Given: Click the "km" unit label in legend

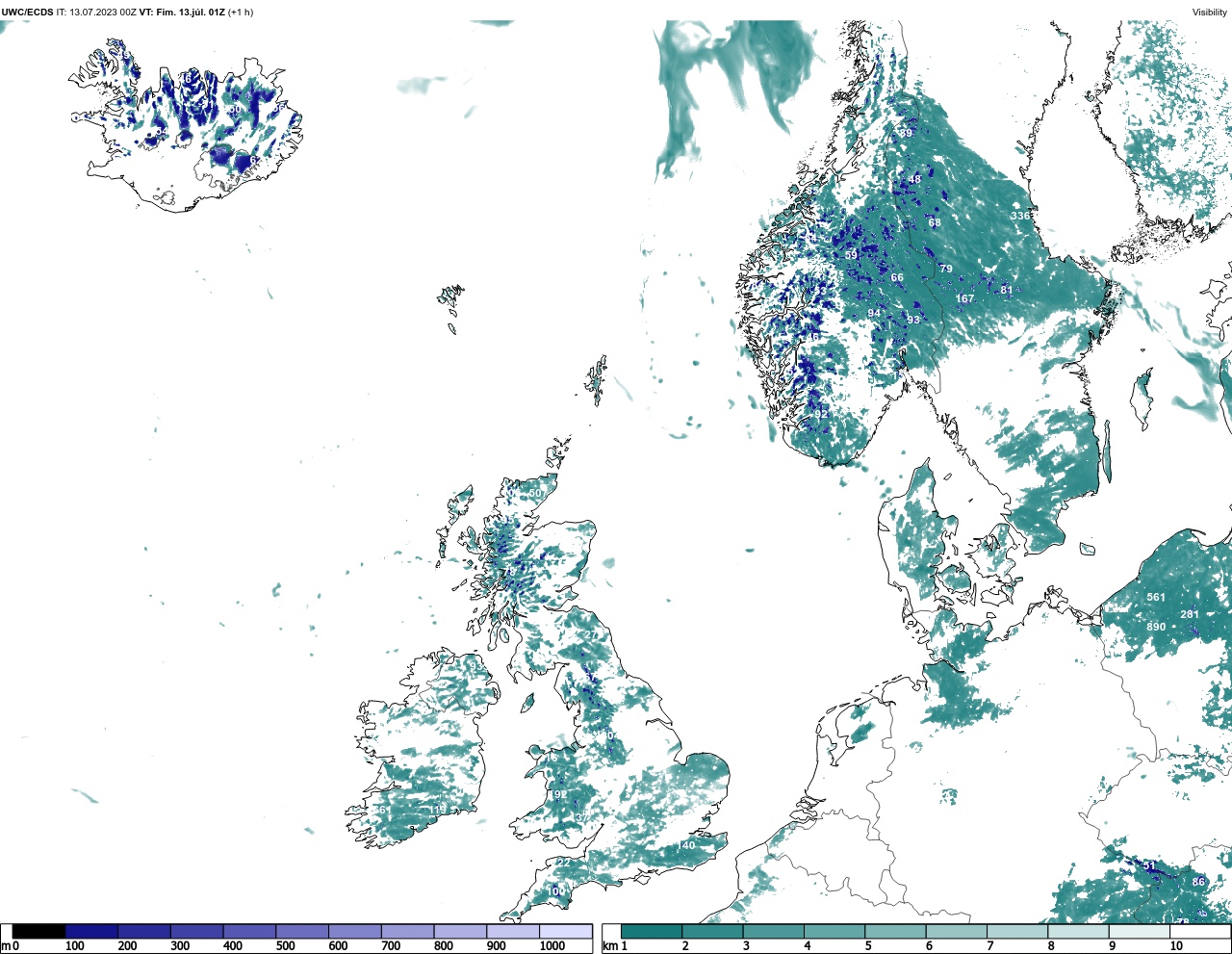Looking at the screenshot, I should point(609,946).
